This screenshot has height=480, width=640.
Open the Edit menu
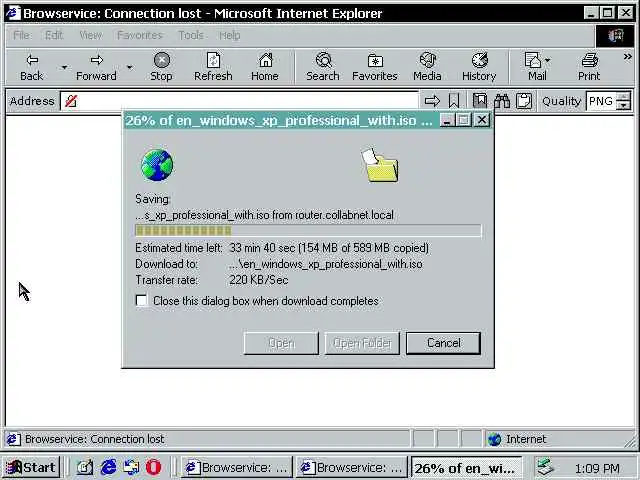tap(54, 36)
